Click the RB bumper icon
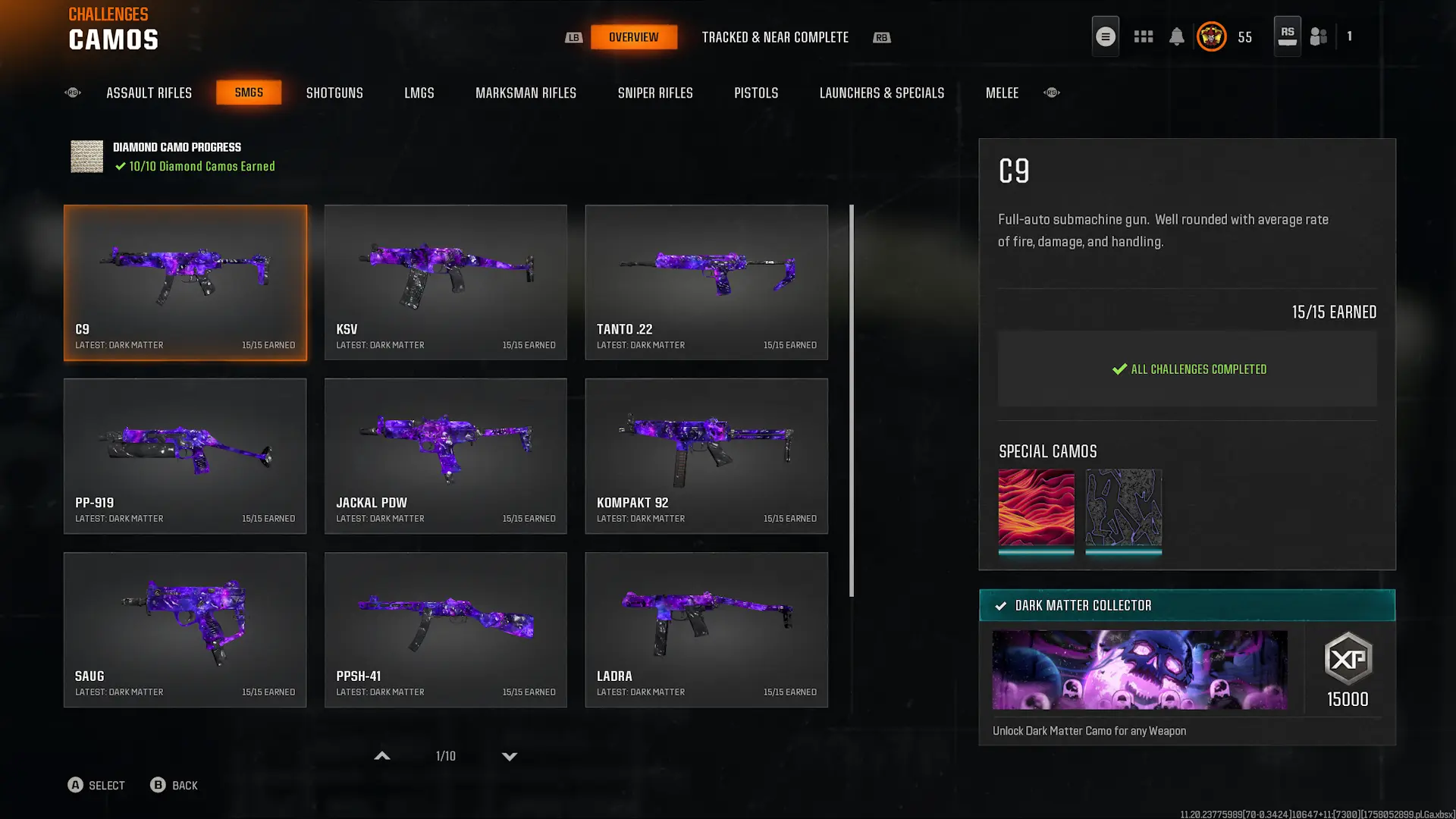The image size is (1456, 819). (881, 37)
